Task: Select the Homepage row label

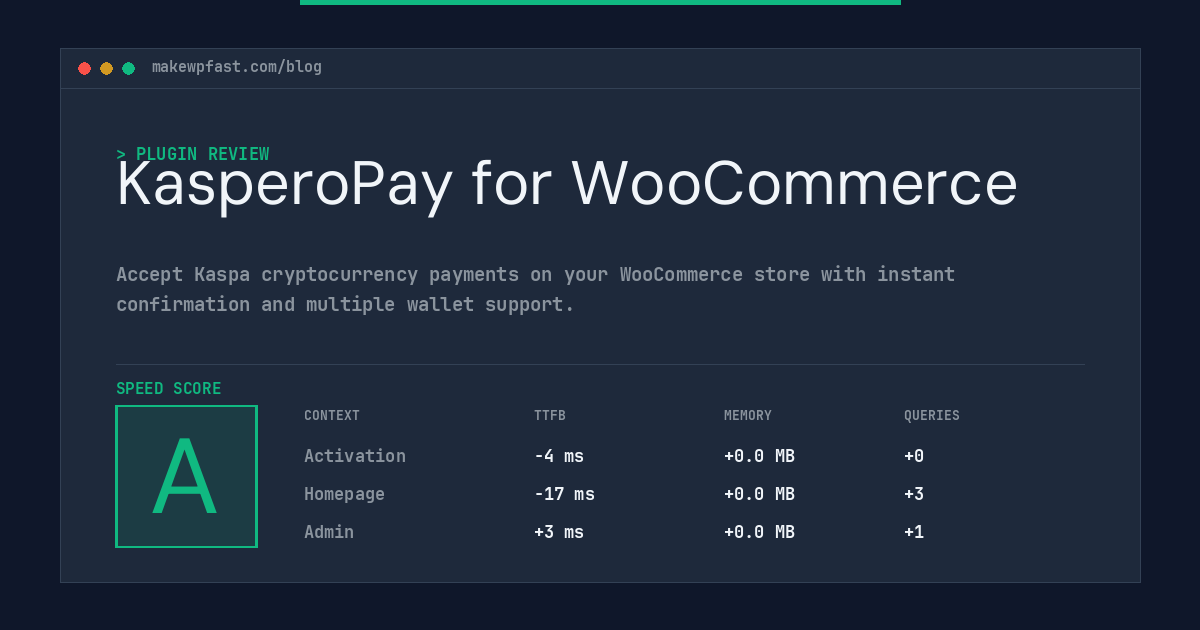Action: pos(344,494)
